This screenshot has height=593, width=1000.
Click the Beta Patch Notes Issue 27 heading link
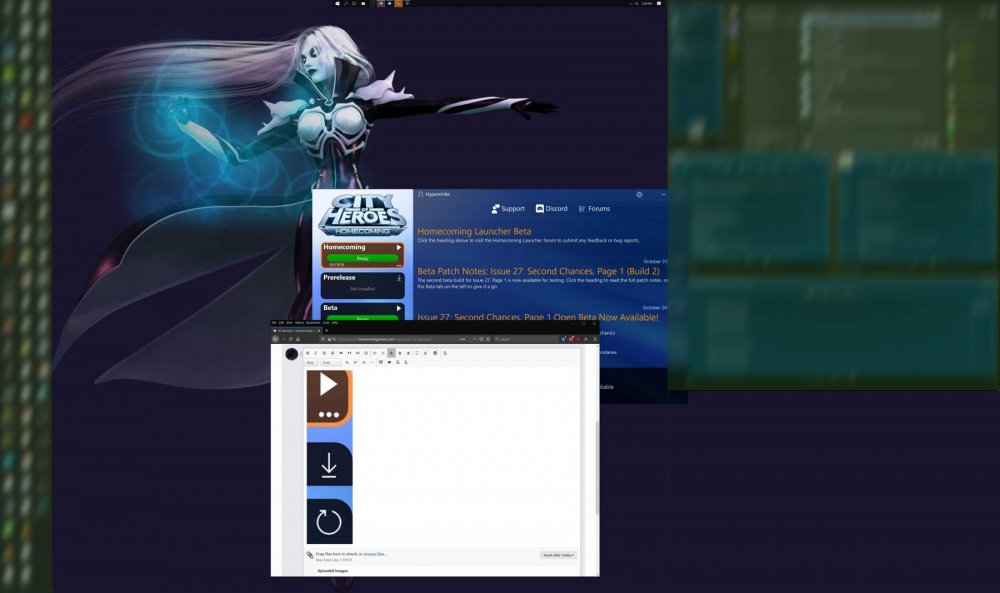(x=540, y=271)
